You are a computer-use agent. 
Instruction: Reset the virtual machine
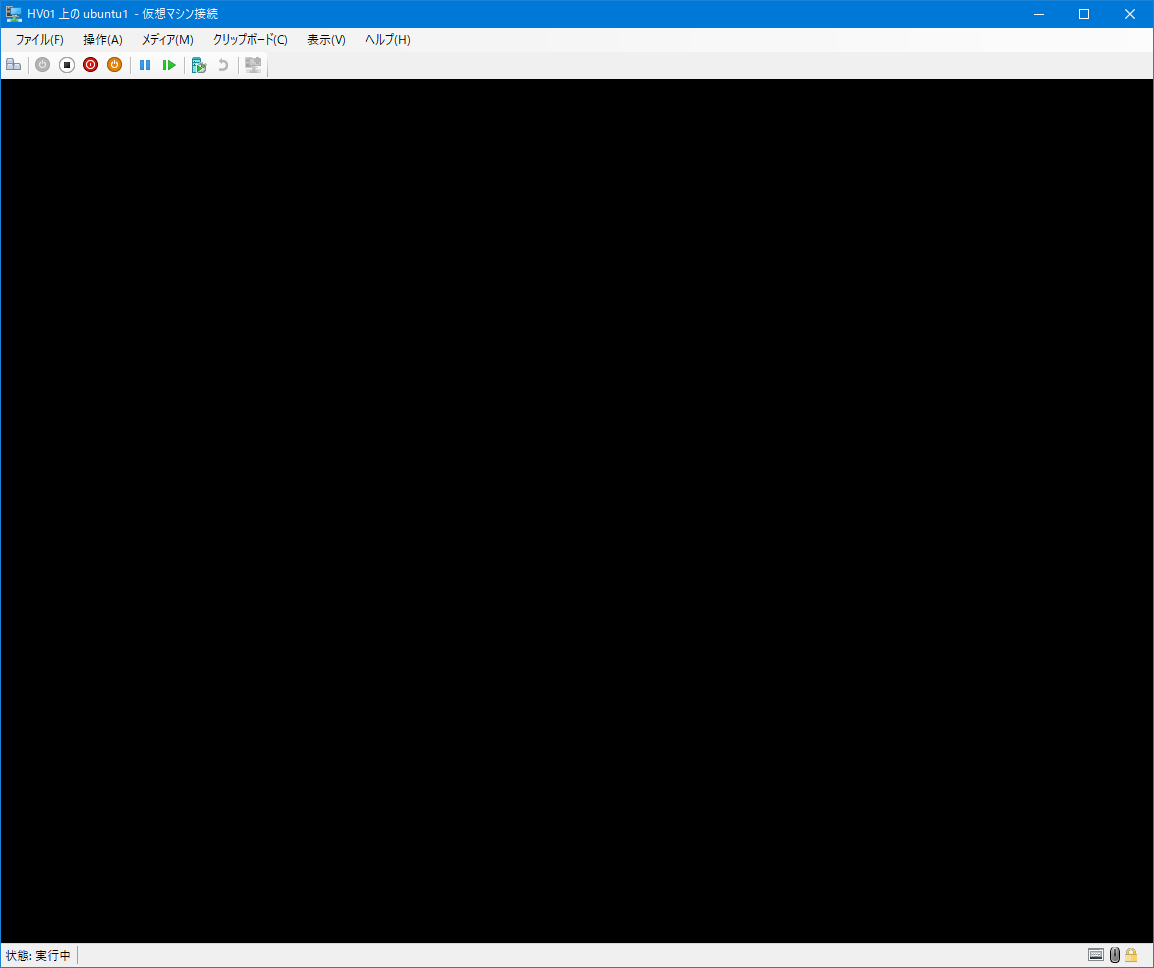pos(169,64)
